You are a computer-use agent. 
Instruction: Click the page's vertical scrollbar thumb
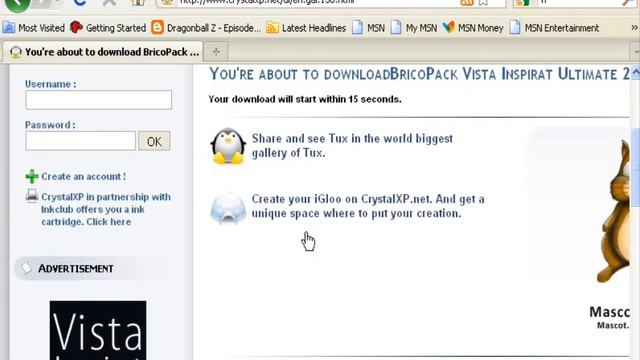pos(636,167)
